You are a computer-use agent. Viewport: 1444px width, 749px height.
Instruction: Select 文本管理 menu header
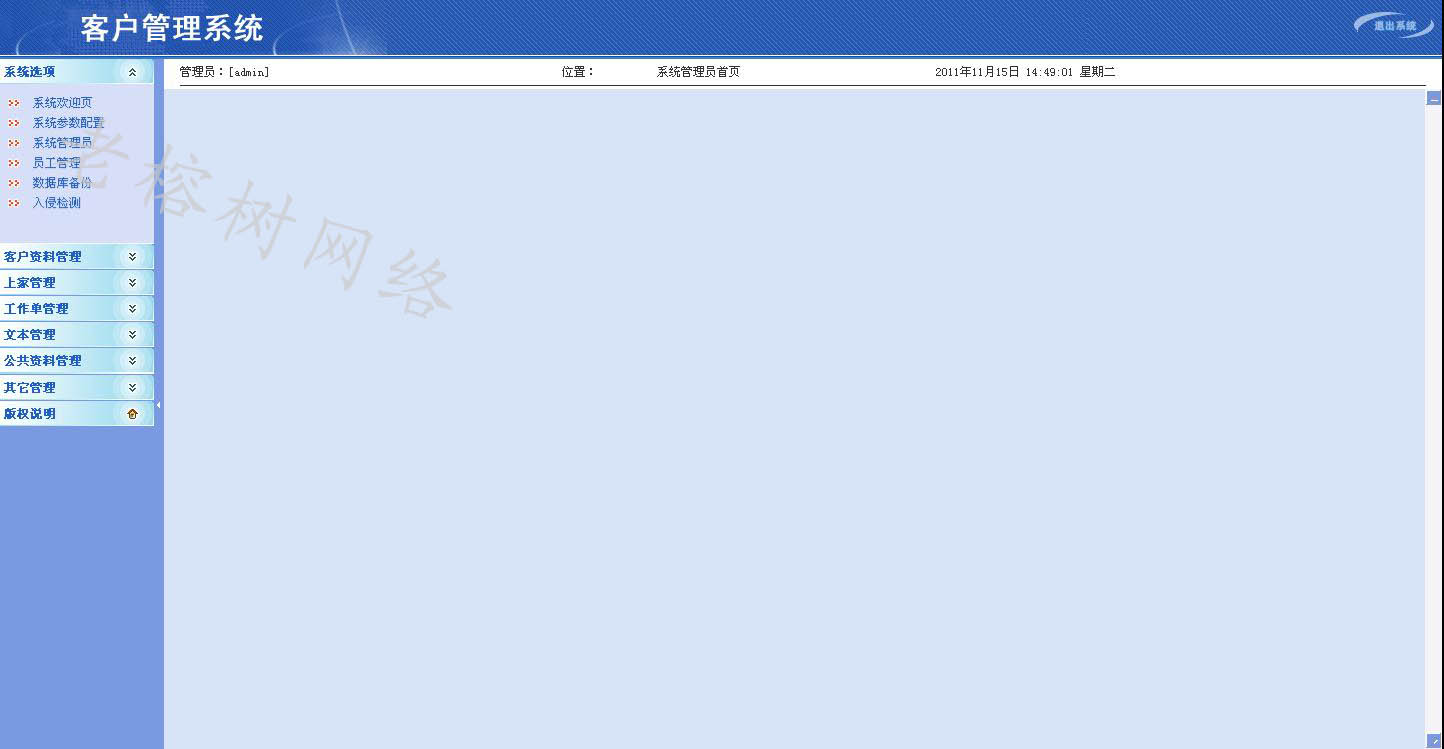[77, 335]
